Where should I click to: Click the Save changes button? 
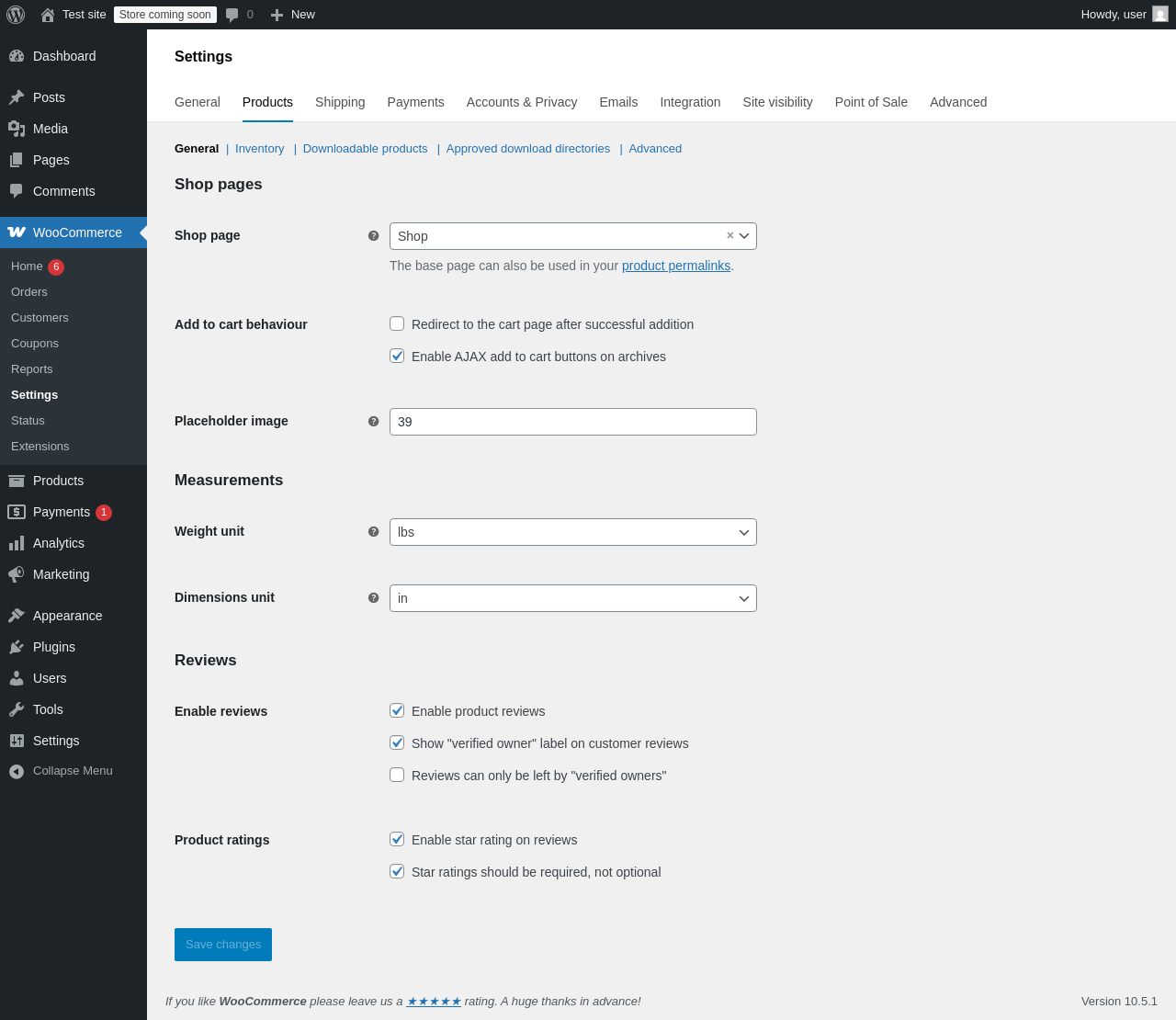tap(223, 945)
